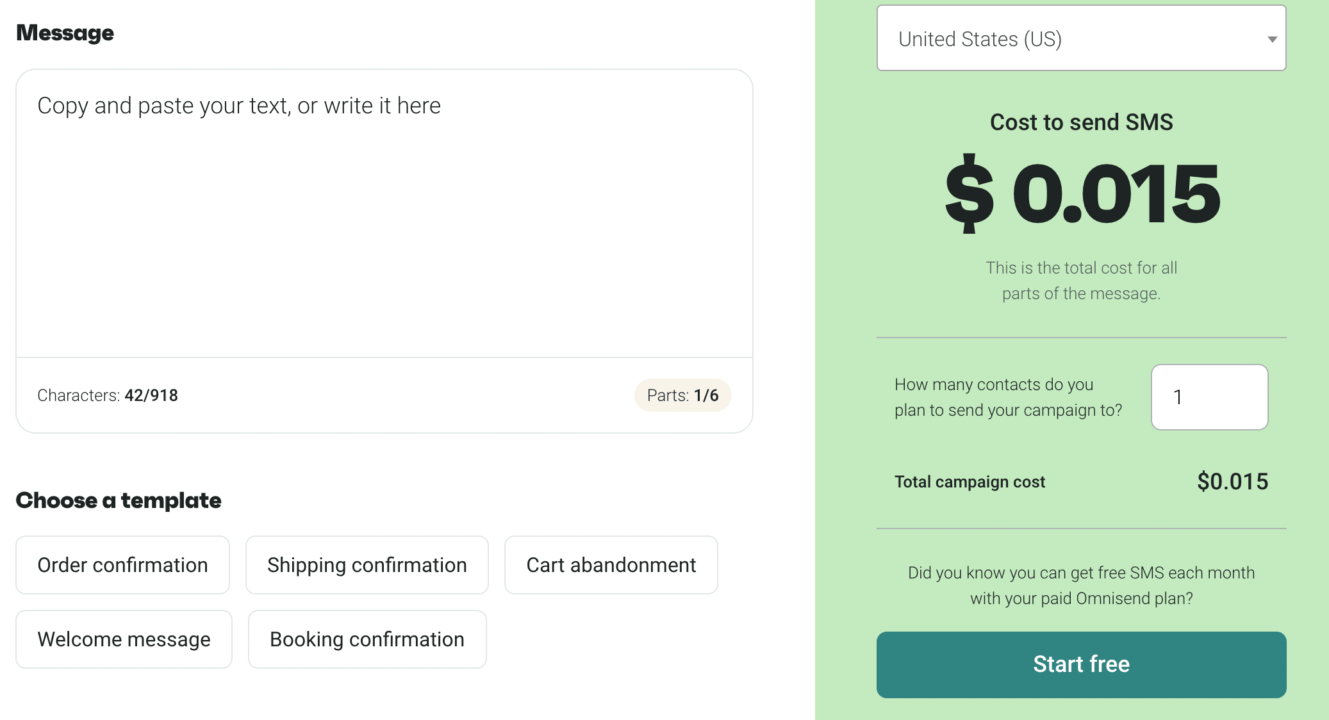Click the free SMS Omnisend plan text

click(x=1081, y=586)
